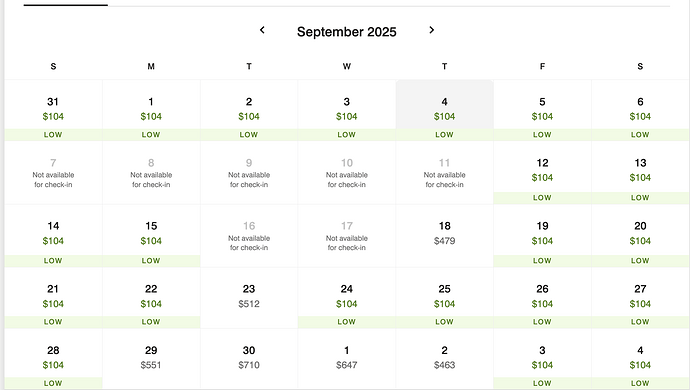This screenshot has height=390, width=690.
Task: Choose September 27 at $104
Action: 640,298
